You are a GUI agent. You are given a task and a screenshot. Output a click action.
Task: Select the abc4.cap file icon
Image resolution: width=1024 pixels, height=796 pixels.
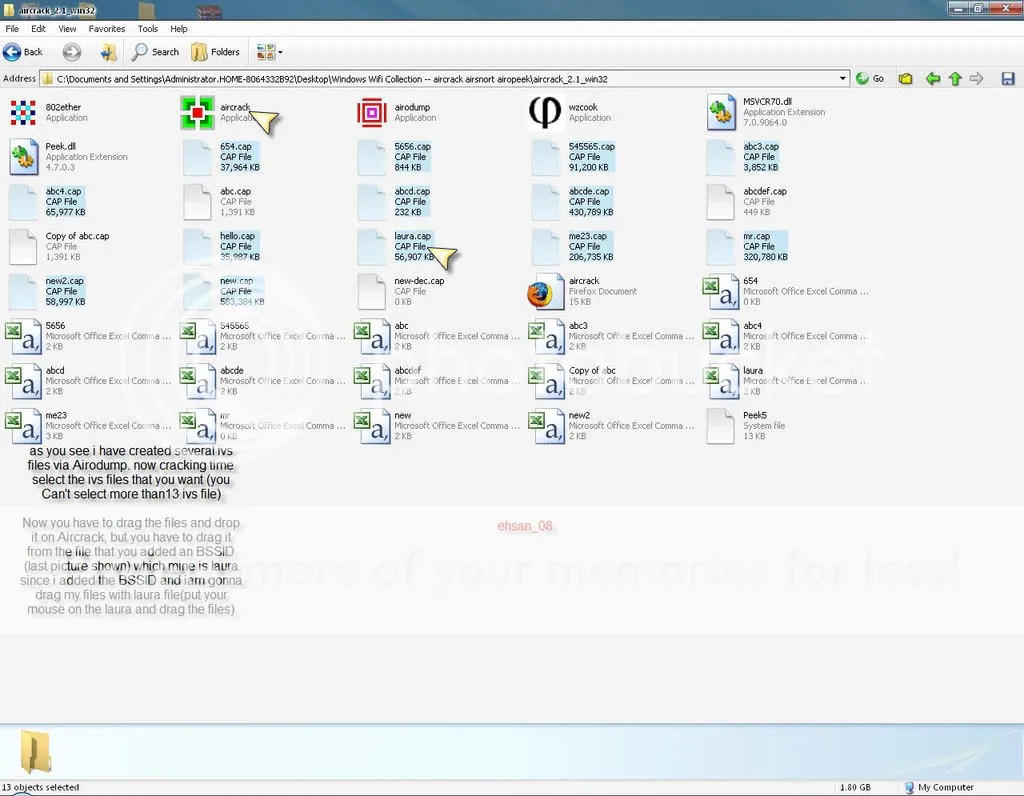(23, 202)
